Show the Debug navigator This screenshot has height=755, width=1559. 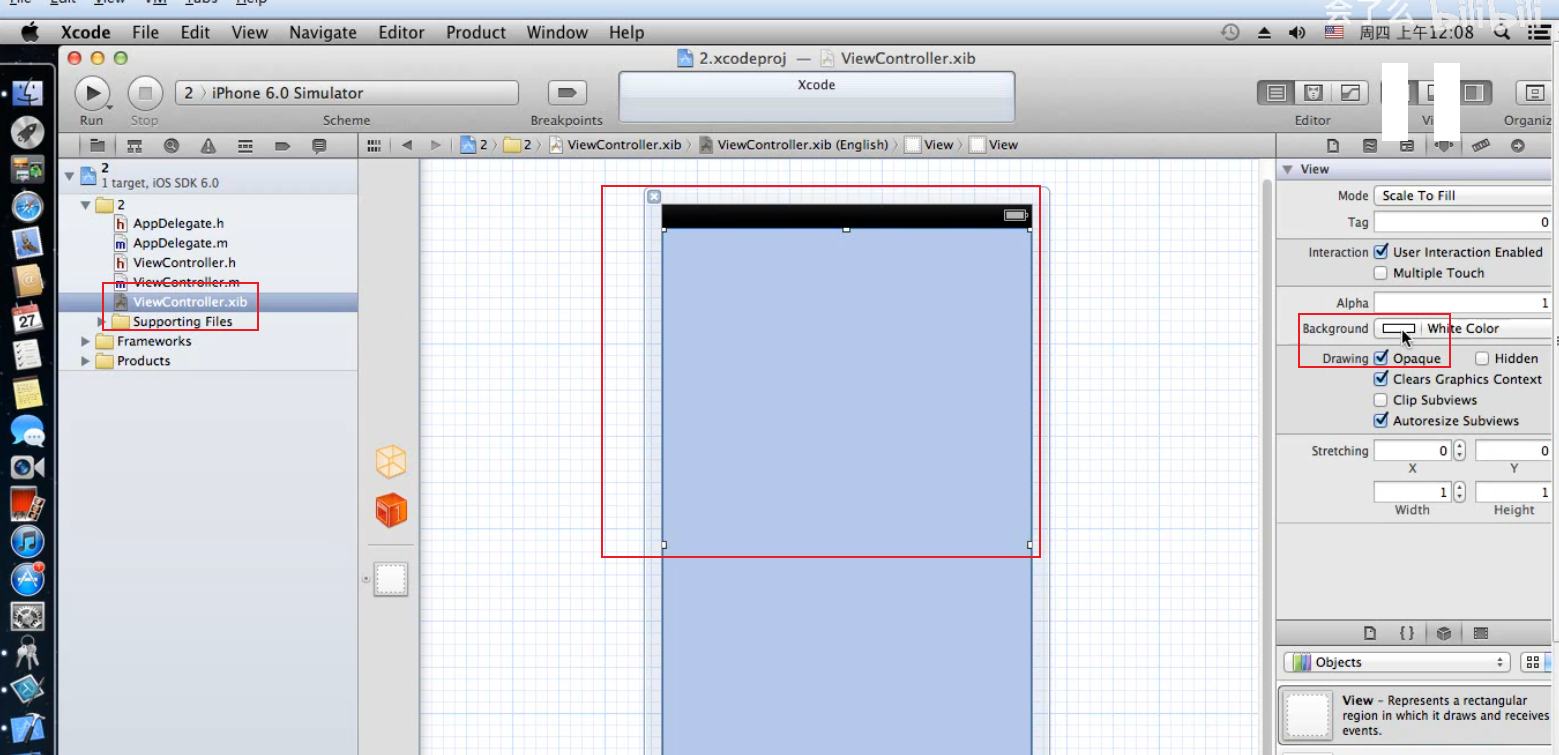coord(245,145)
